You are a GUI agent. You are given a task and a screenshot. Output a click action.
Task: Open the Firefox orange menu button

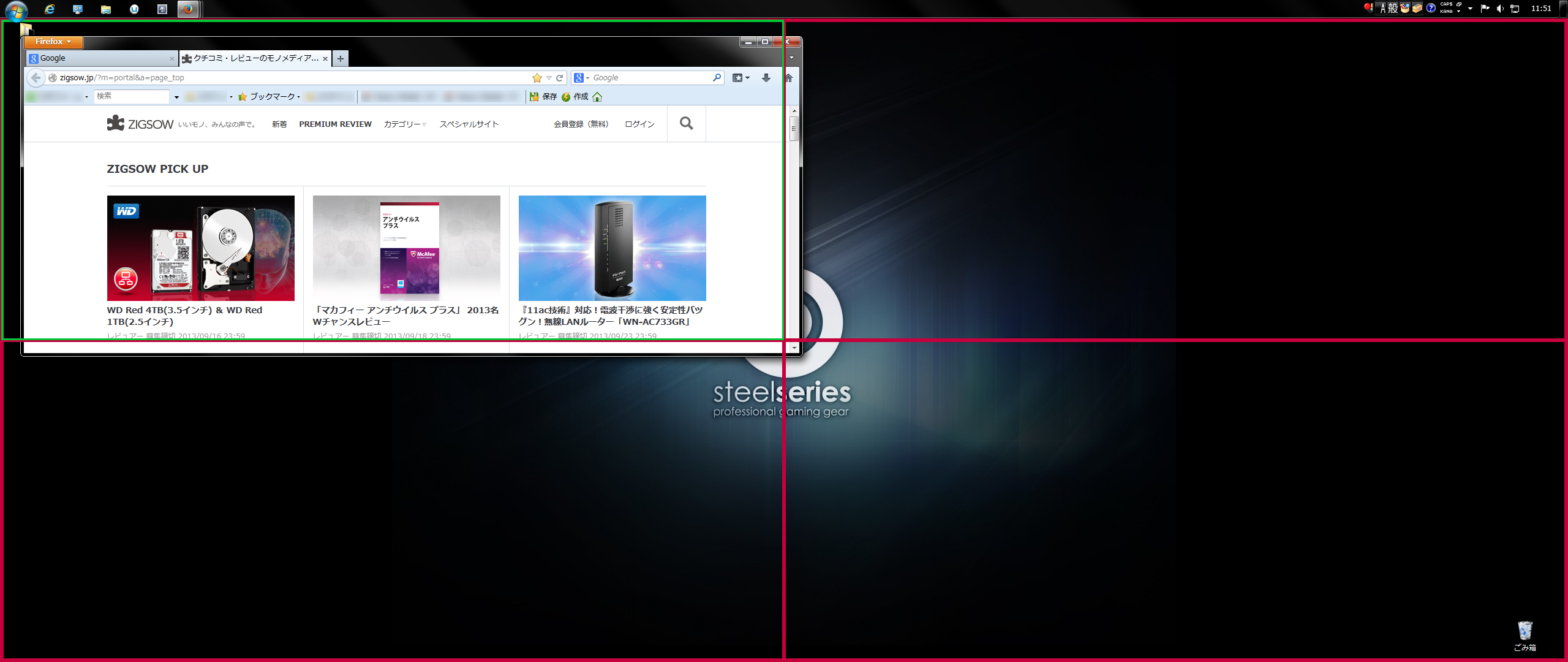[x=53, y=42]
